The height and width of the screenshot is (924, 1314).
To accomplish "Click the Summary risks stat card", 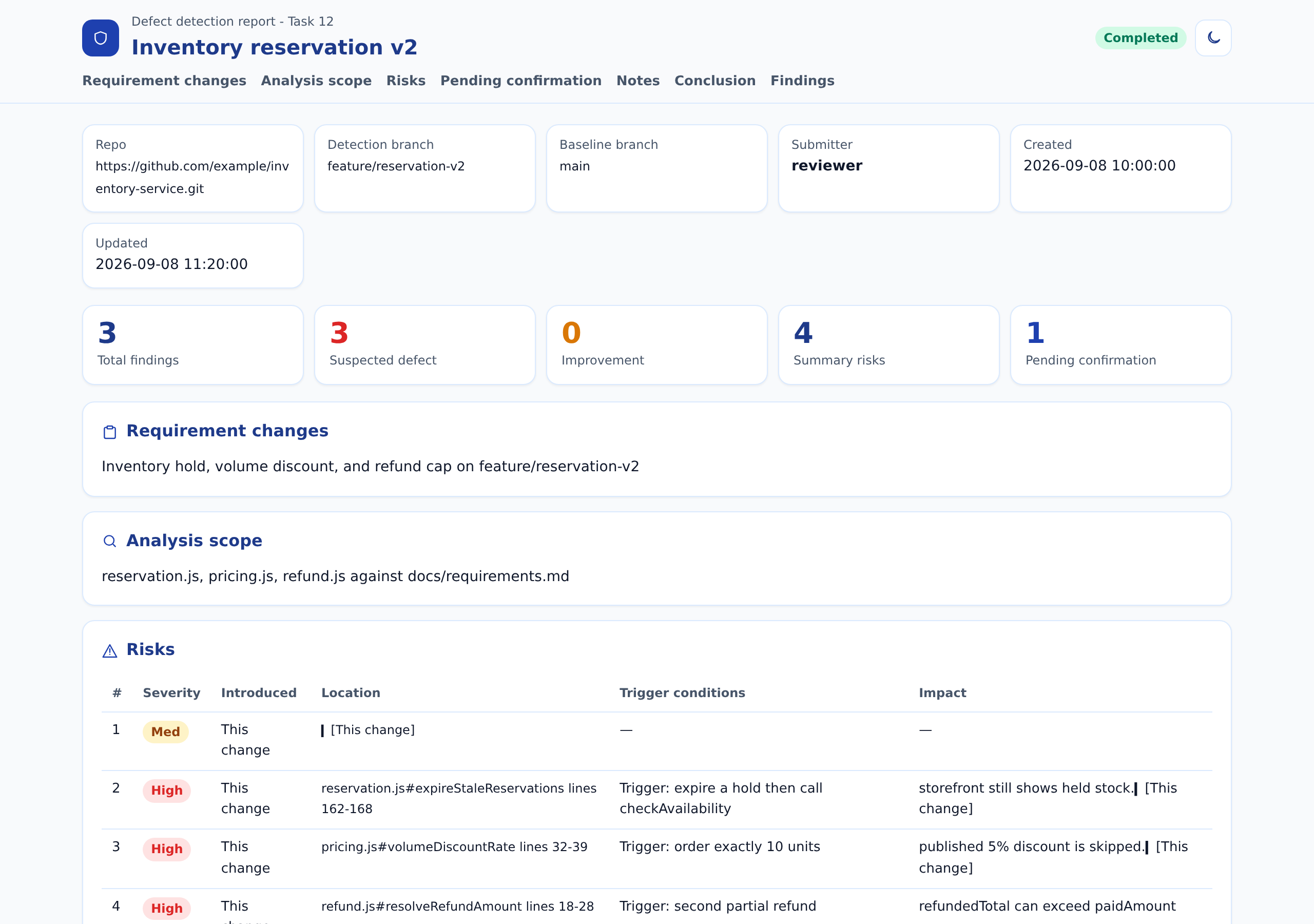I will (889, 344).
